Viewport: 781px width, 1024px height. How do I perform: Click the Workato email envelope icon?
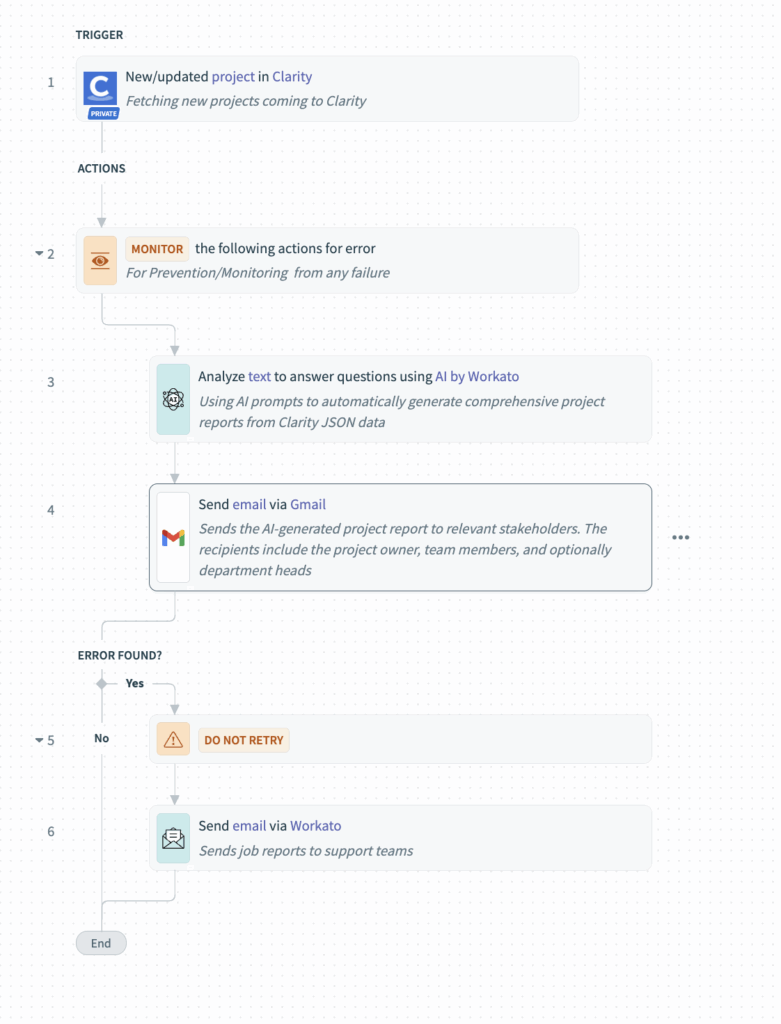[x=173, y=838]
